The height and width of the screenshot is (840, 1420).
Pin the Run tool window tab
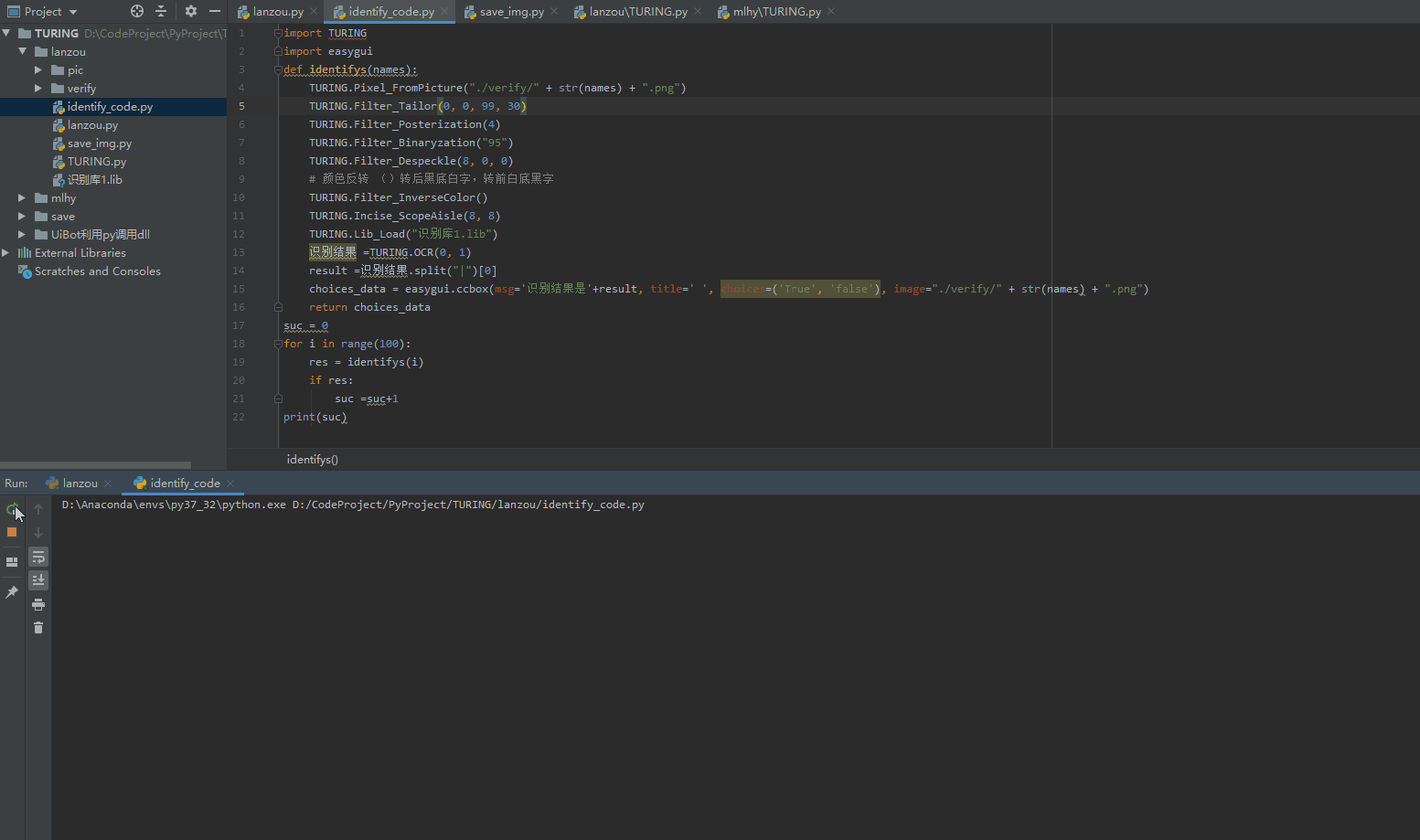coord(12,591)
